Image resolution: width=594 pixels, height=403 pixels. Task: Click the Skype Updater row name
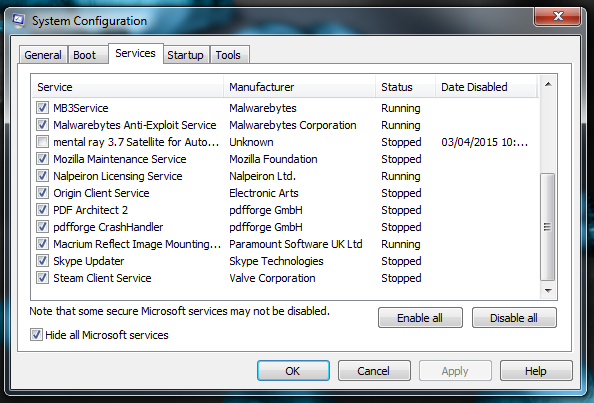pyautogui.click(x=89, y=261)
